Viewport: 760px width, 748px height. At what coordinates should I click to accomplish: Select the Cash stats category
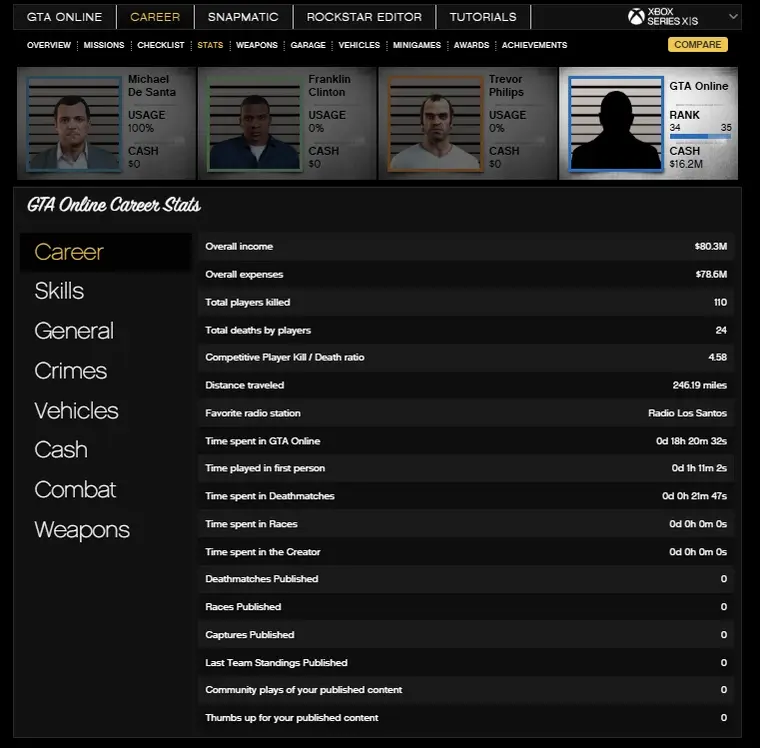pyautogui.click(x=61, y=450)
